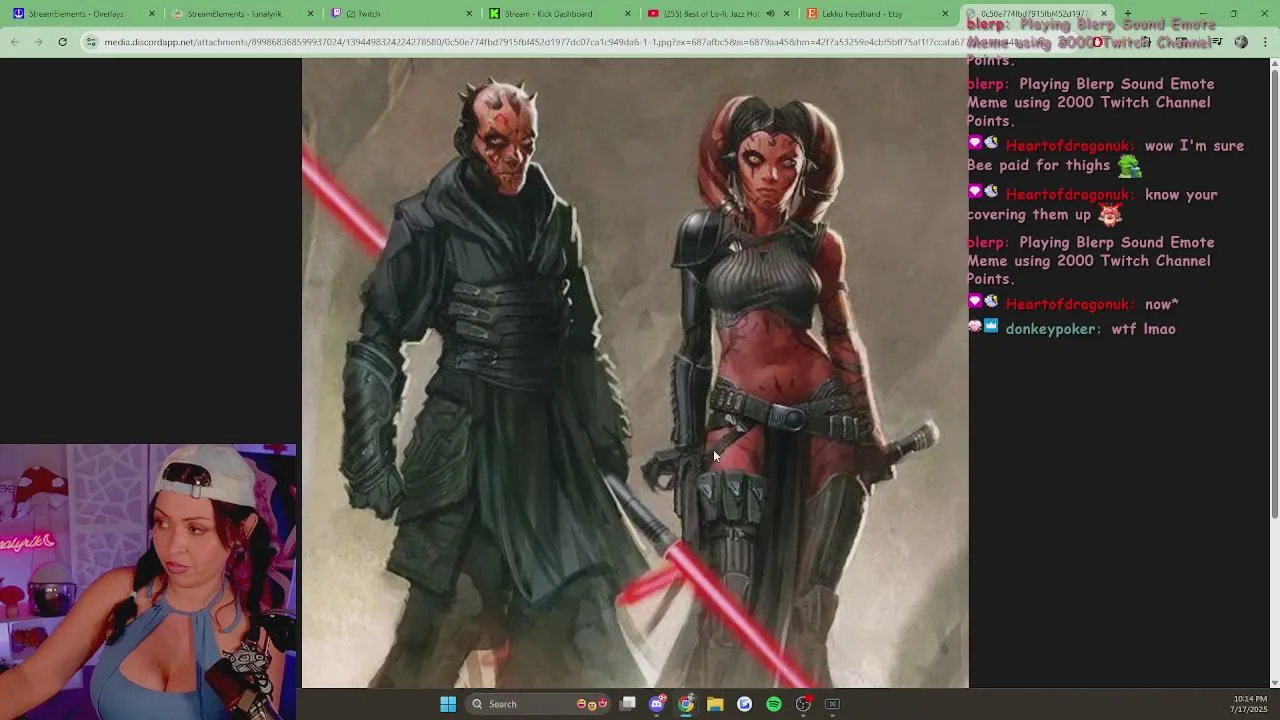Go forward to next page
This screenshot has width=1280, height=720.
[x=38, y=42]
